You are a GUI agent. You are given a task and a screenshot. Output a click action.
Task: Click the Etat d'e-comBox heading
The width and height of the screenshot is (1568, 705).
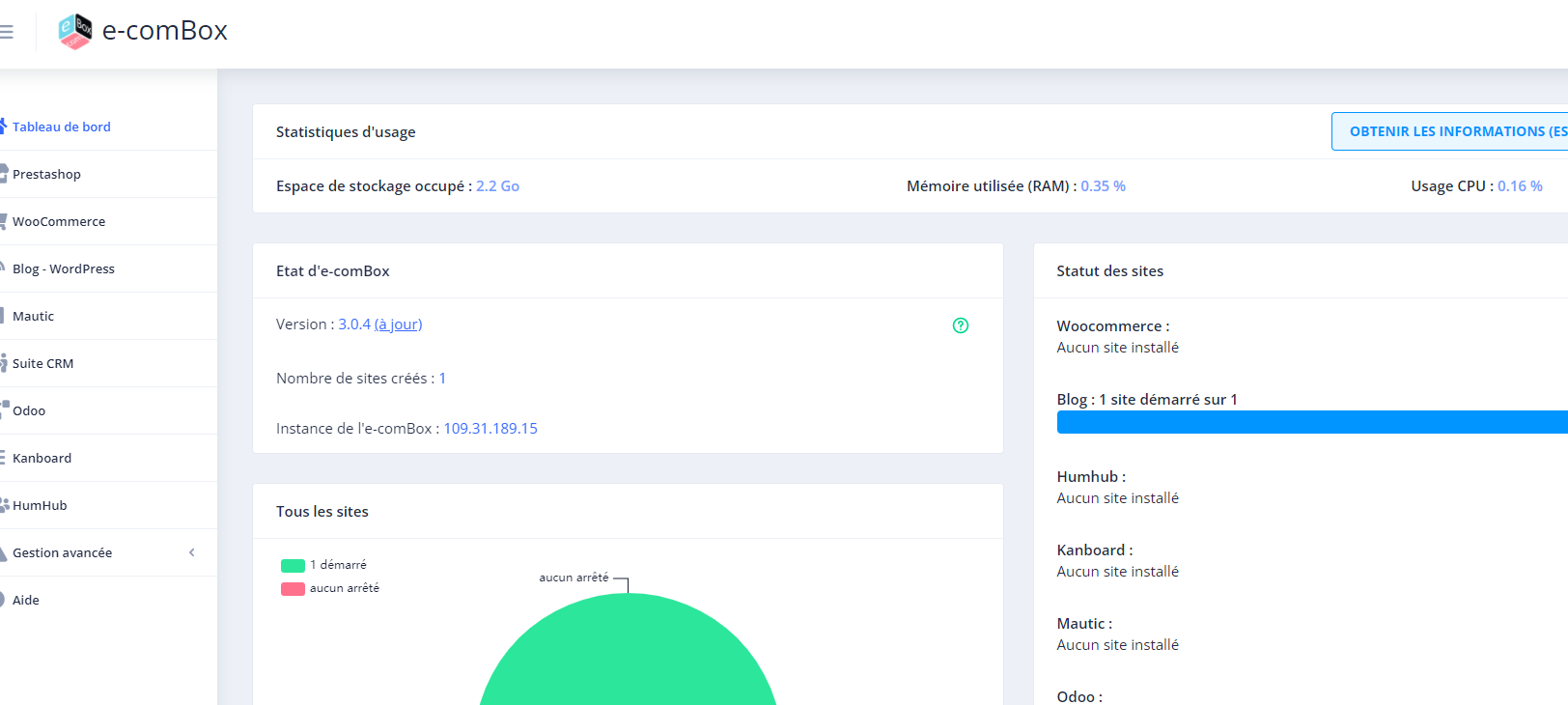333,271
